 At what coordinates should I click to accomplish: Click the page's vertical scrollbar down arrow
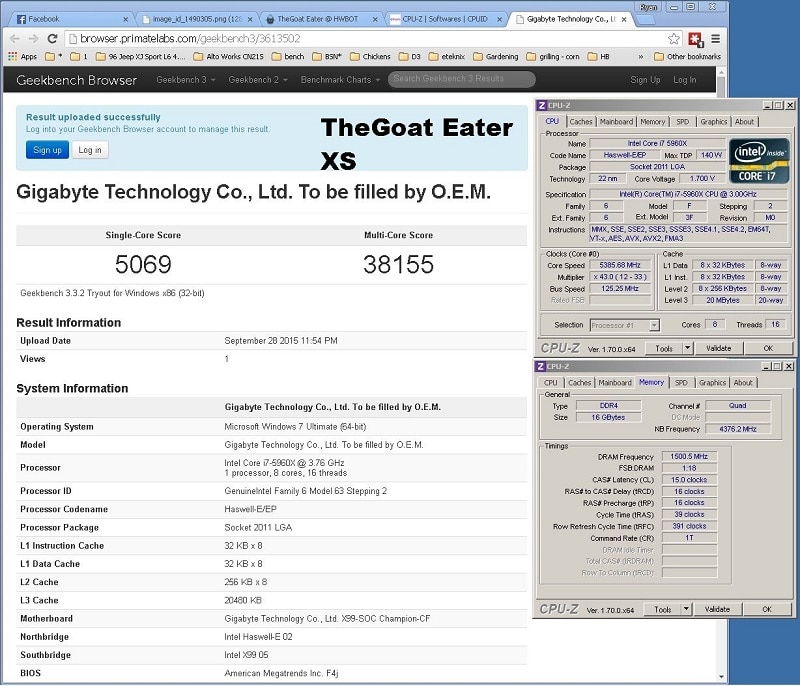click(x=721, y=677)
